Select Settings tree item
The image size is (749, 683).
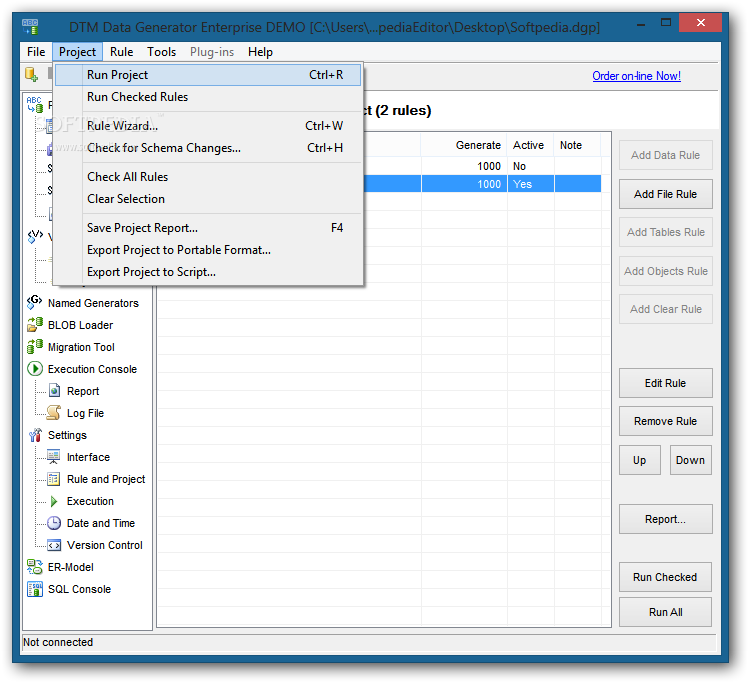[x=67, y=435]
